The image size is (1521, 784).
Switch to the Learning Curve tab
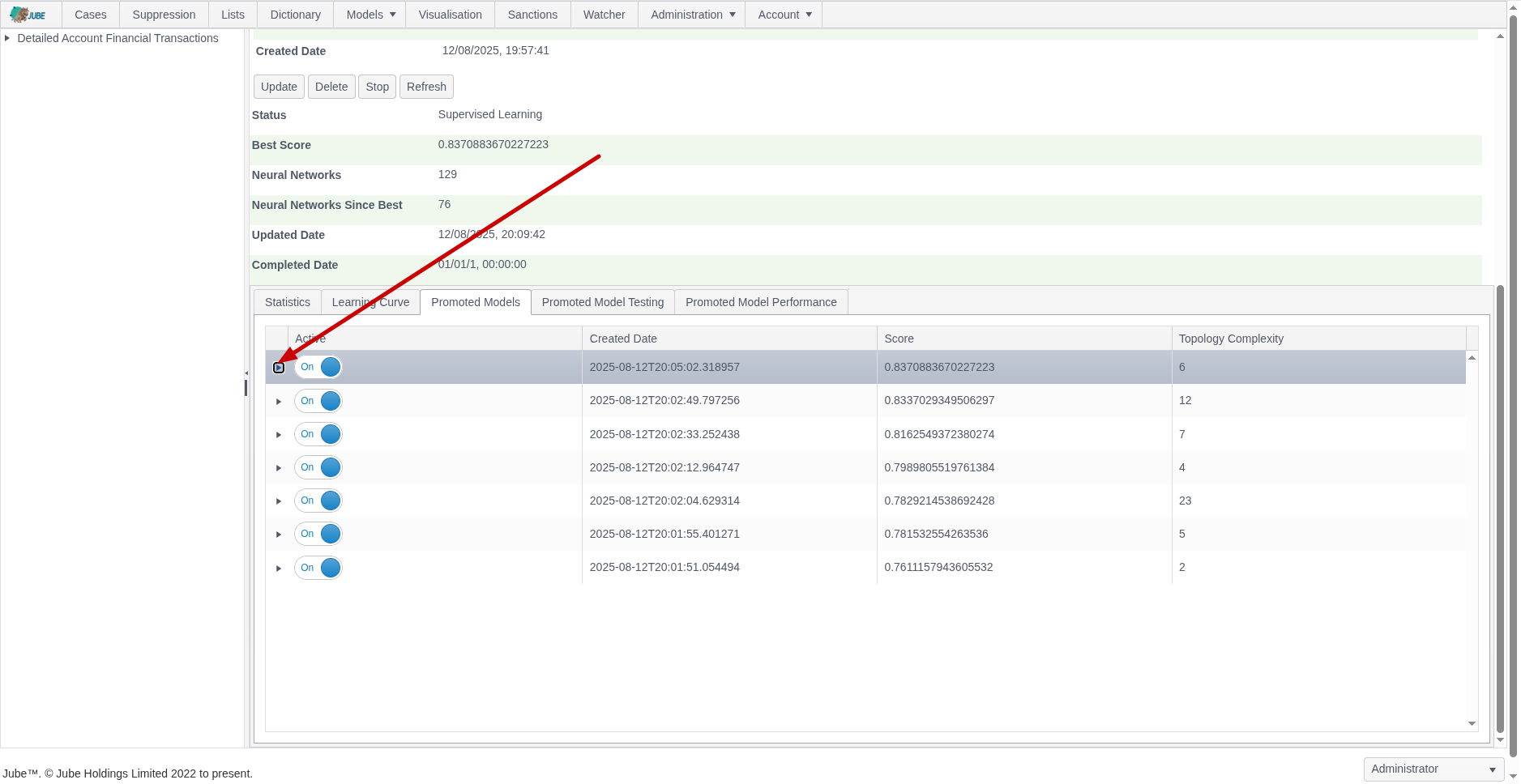pos(370,302)
